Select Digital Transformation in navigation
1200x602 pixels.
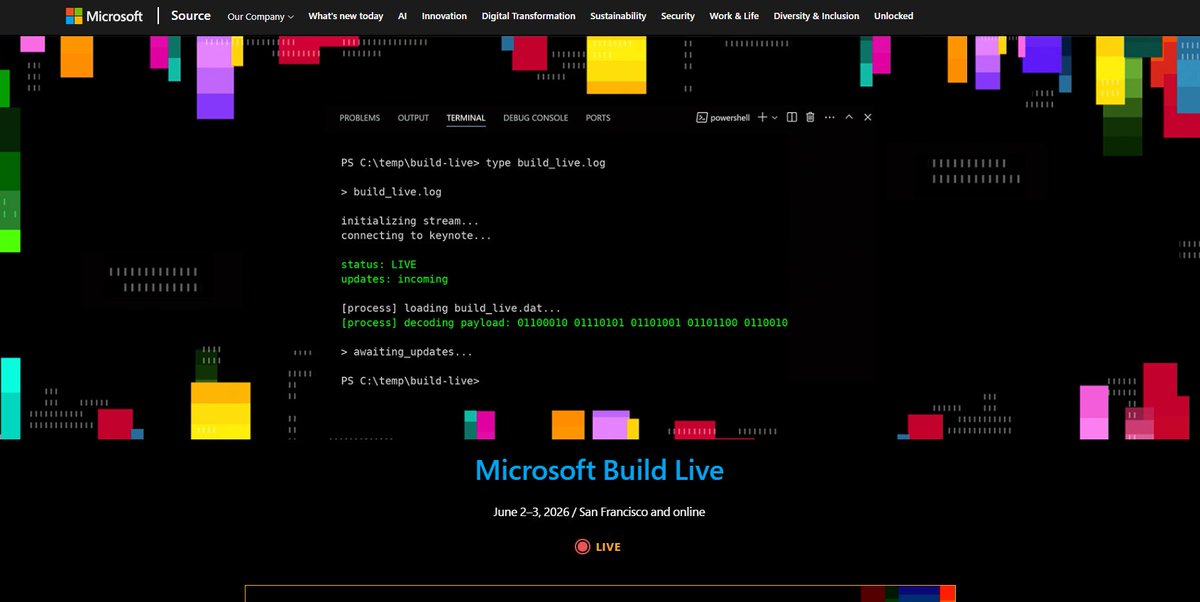(529, 16)
